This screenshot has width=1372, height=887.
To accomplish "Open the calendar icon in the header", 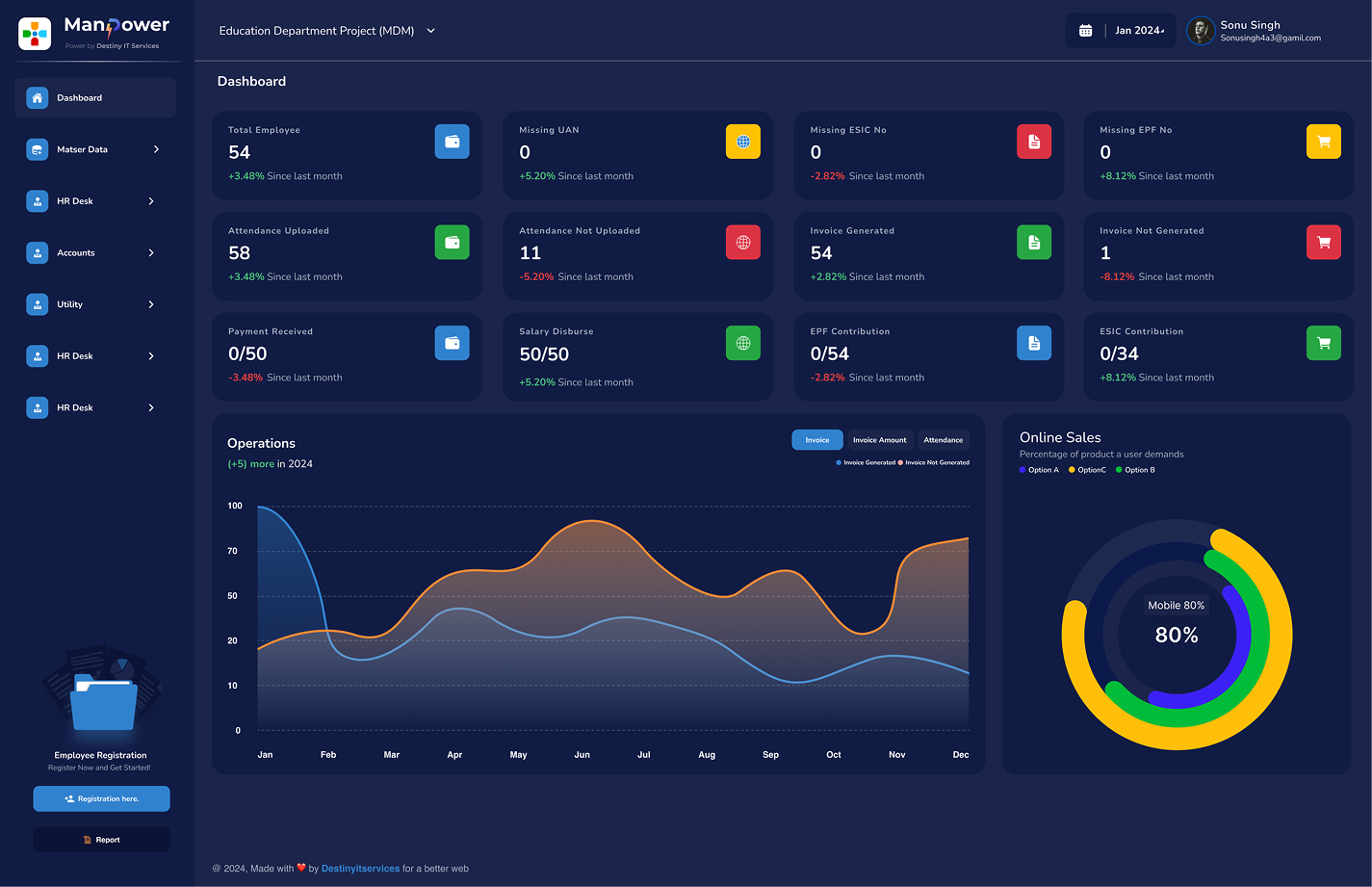I will (1085, 31).
